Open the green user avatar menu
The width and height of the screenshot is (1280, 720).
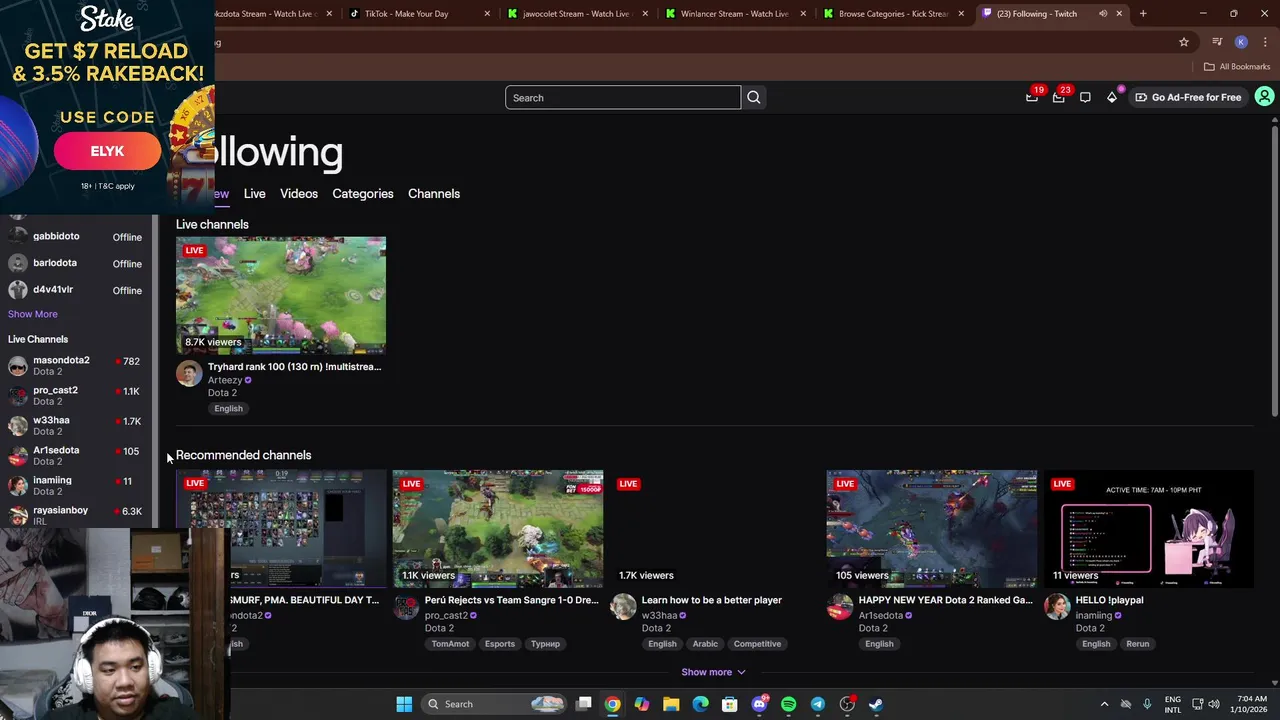1264,97
